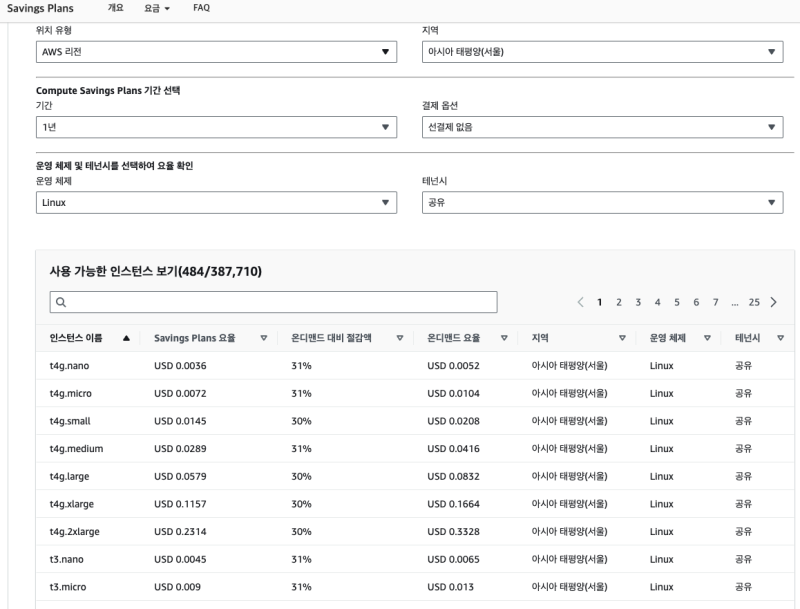Sort by Savings Plans 요율 column arrow
Screen dimensions: 800x609
tap(263, 339)
